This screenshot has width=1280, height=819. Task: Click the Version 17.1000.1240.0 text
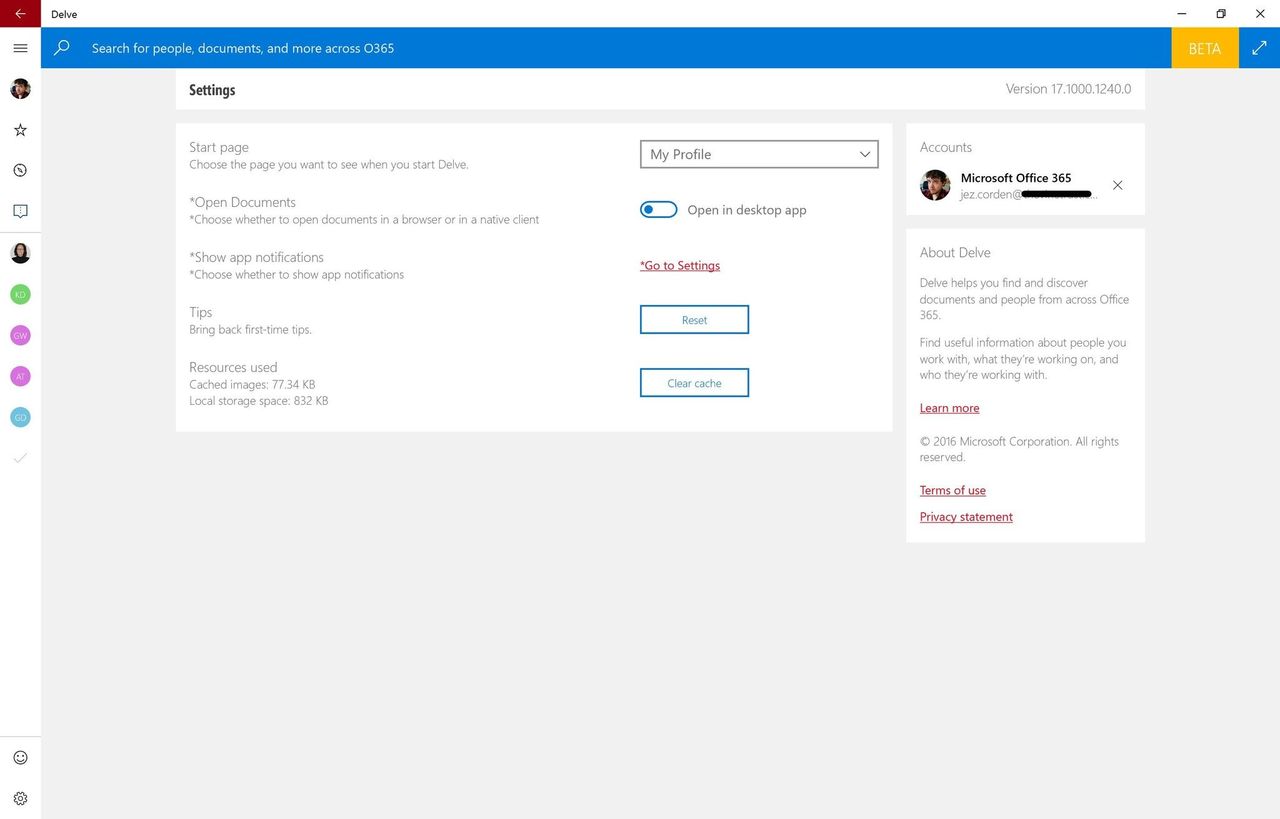click(1068, 89)
